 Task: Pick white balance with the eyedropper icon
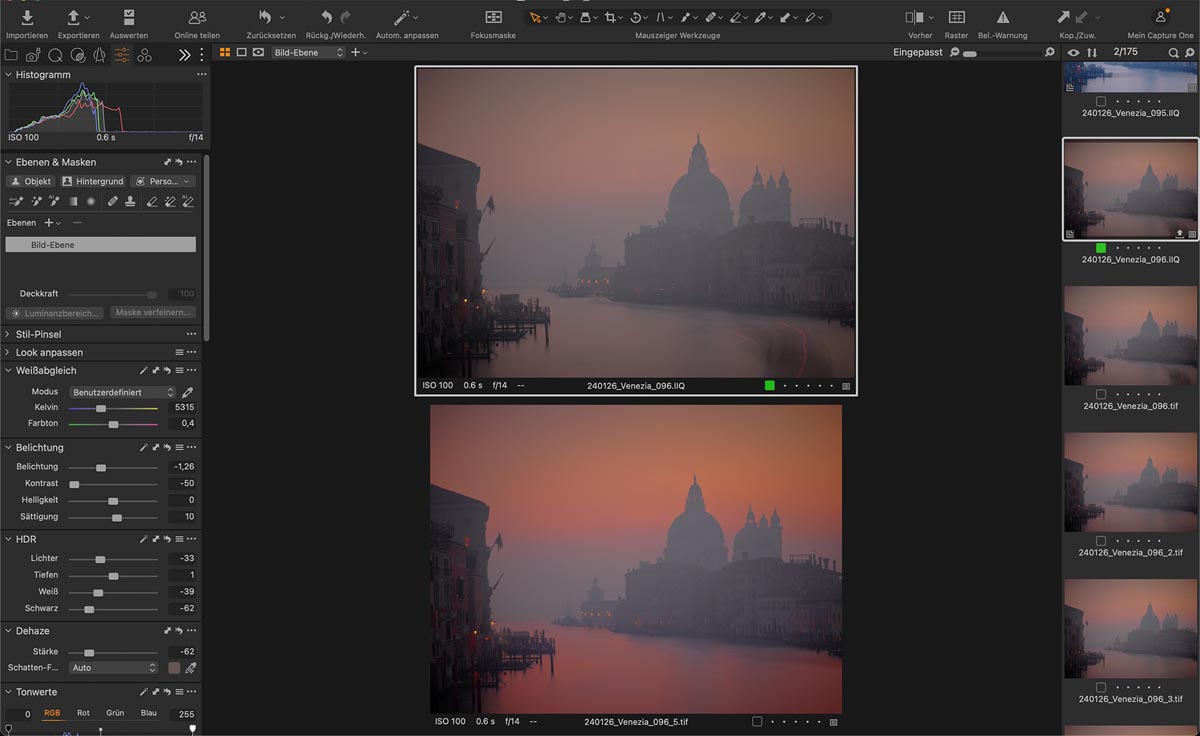pyautogui.click(x=187, y=392)
